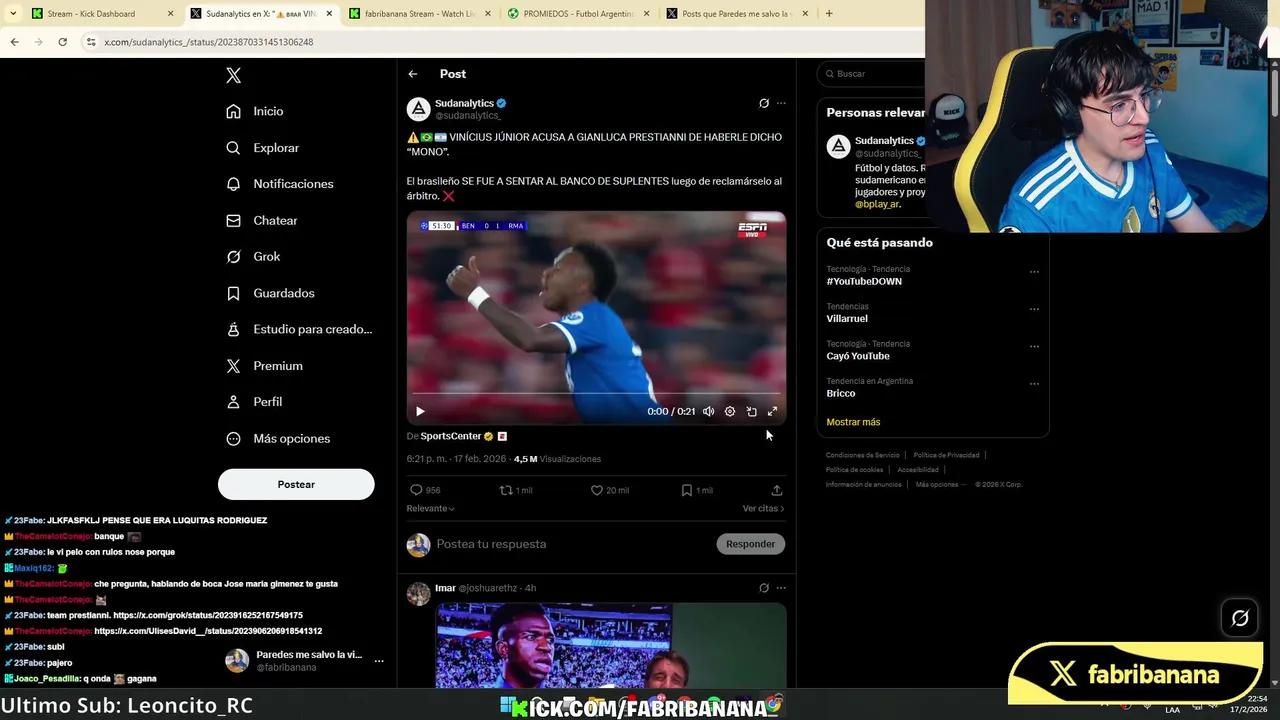Viewport: 1280px width, 720px height.
Task: Click the address bar URL
Action: 209,42
